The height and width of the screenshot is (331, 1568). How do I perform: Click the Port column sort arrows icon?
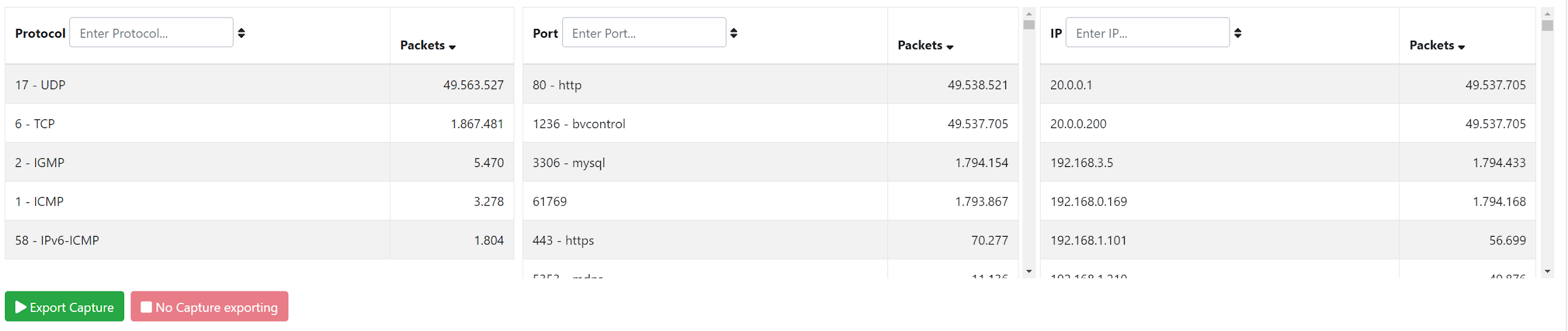[734, 33]
